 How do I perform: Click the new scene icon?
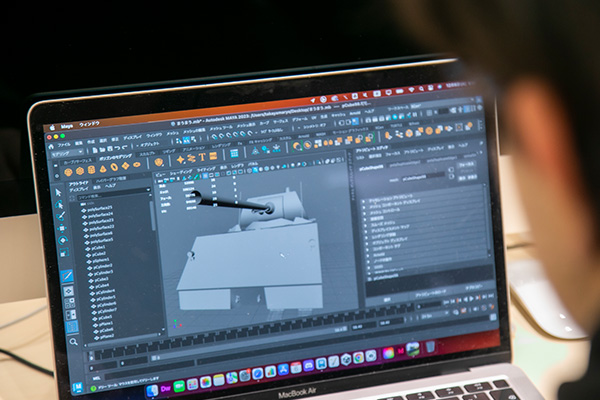click(95, 150)
